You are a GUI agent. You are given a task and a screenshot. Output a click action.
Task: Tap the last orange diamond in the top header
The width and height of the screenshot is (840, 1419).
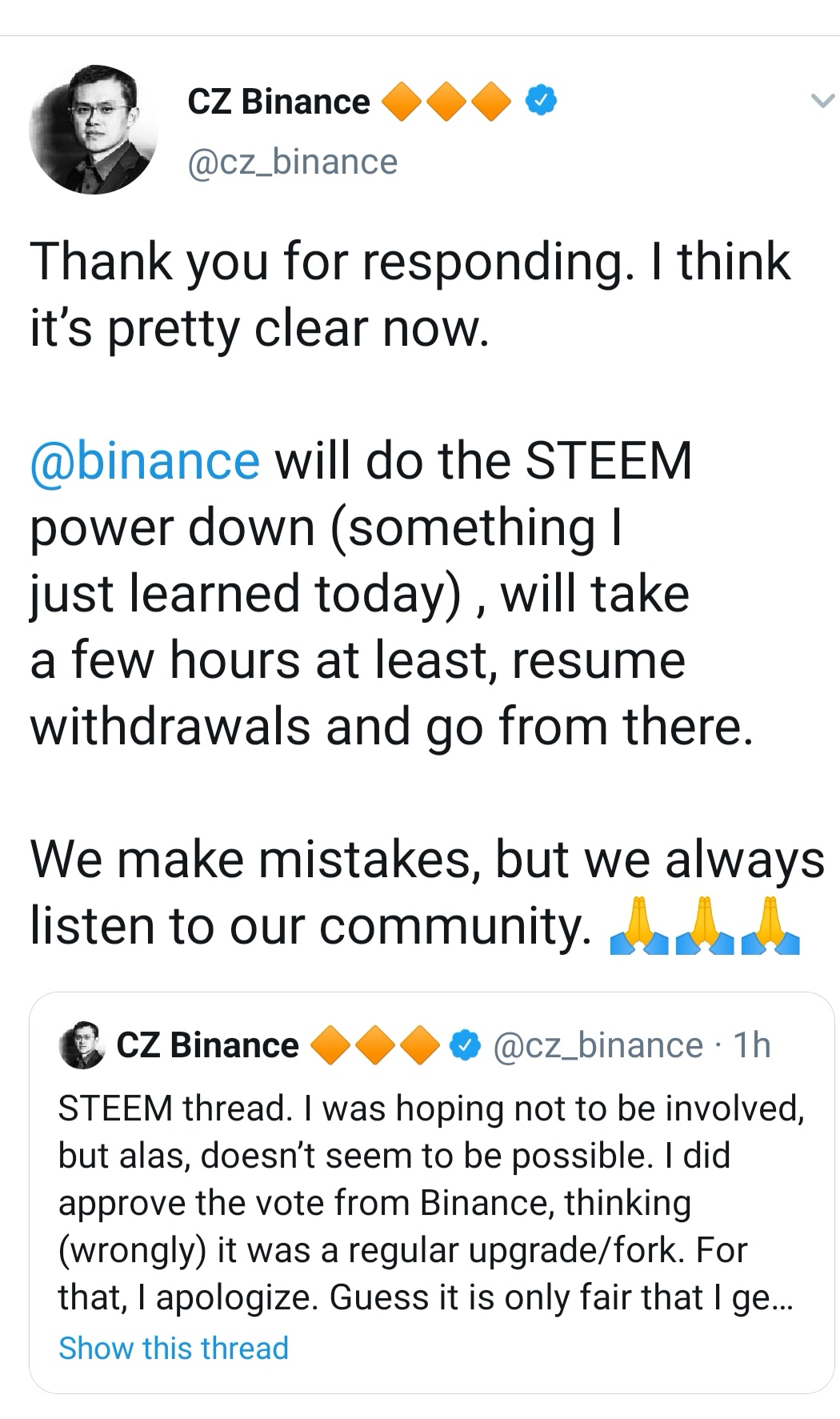click(491, 102)
